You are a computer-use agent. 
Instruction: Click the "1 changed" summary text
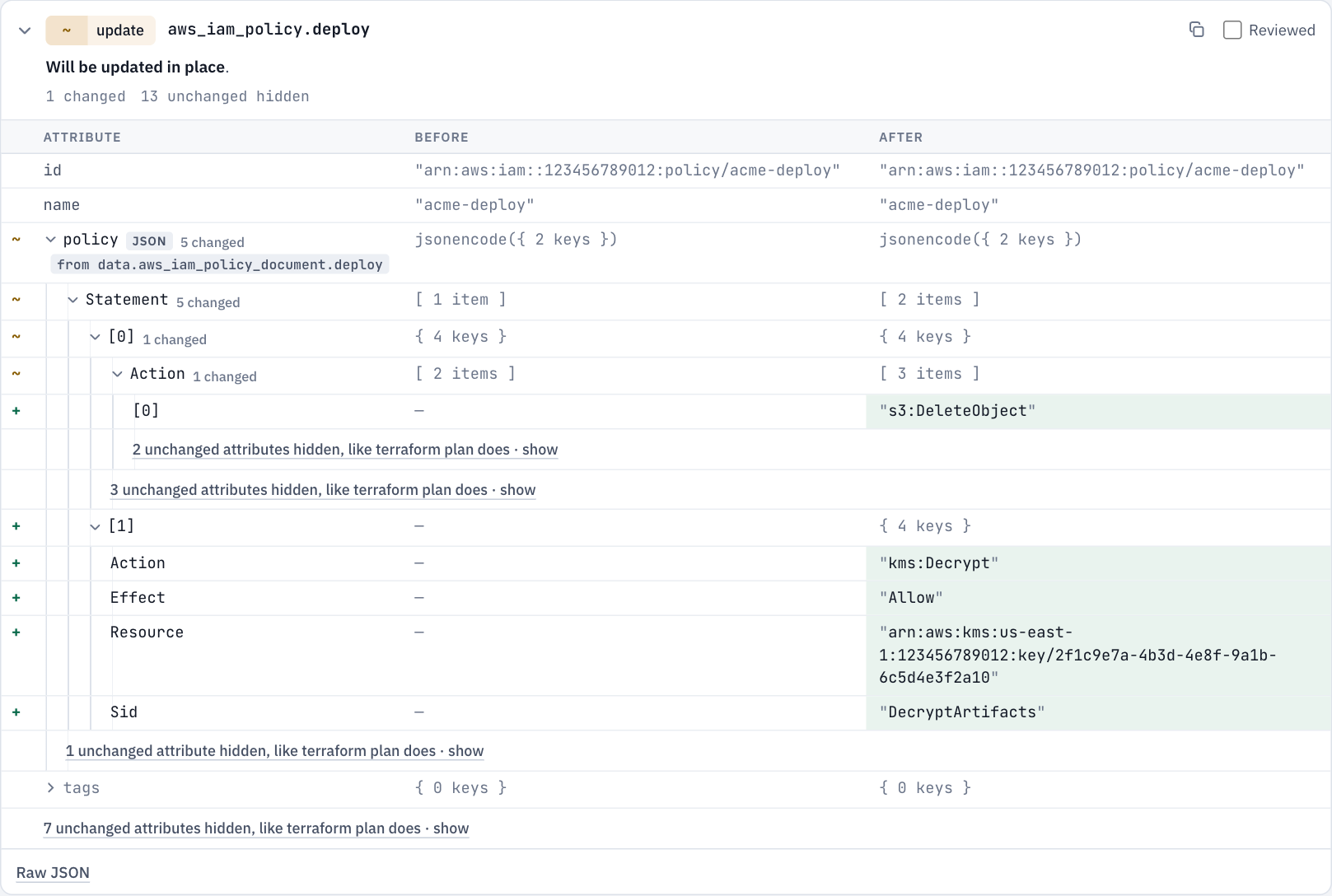[x=86, y=96]
